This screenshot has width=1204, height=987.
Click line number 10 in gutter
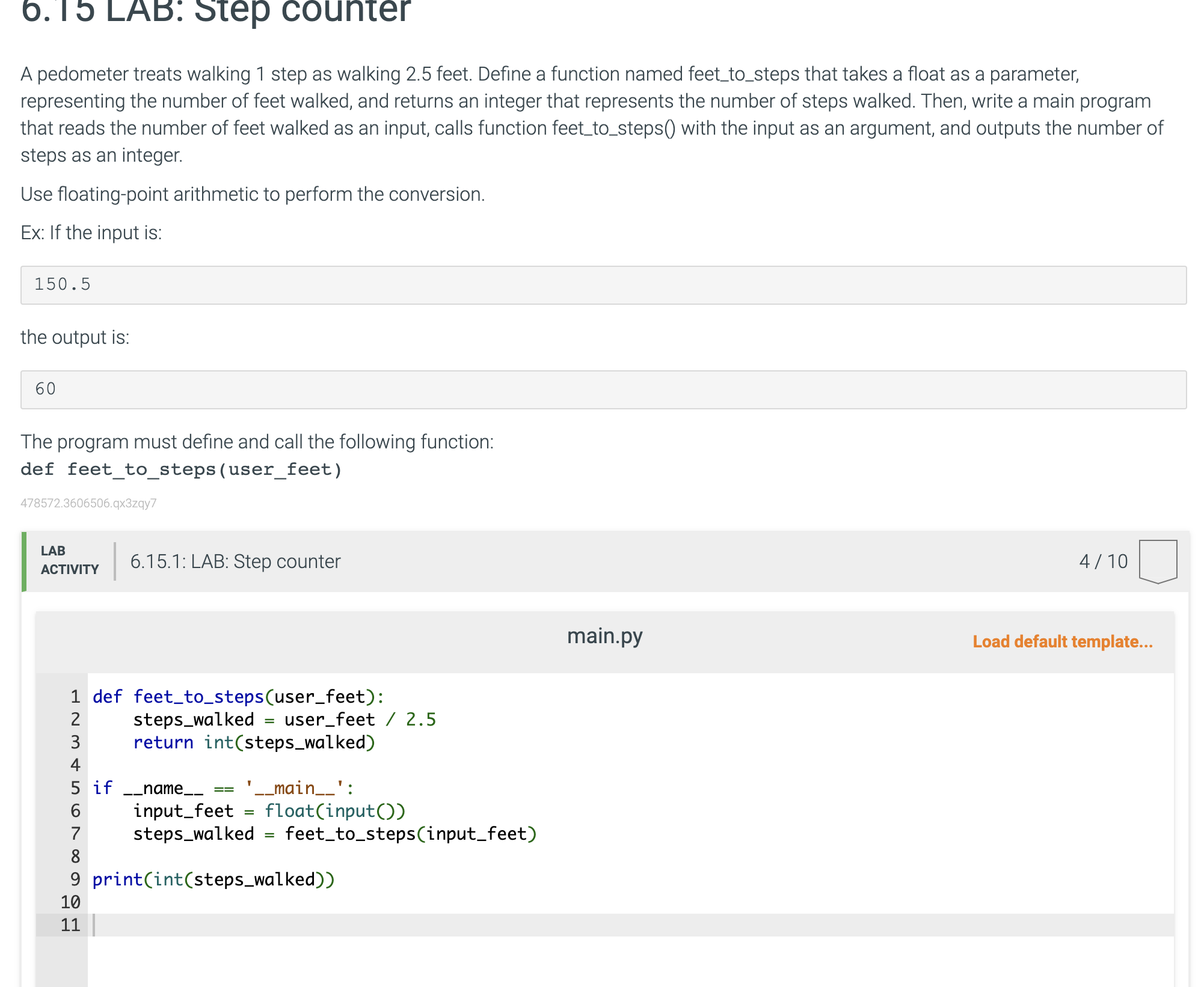(x=70, y=902)
